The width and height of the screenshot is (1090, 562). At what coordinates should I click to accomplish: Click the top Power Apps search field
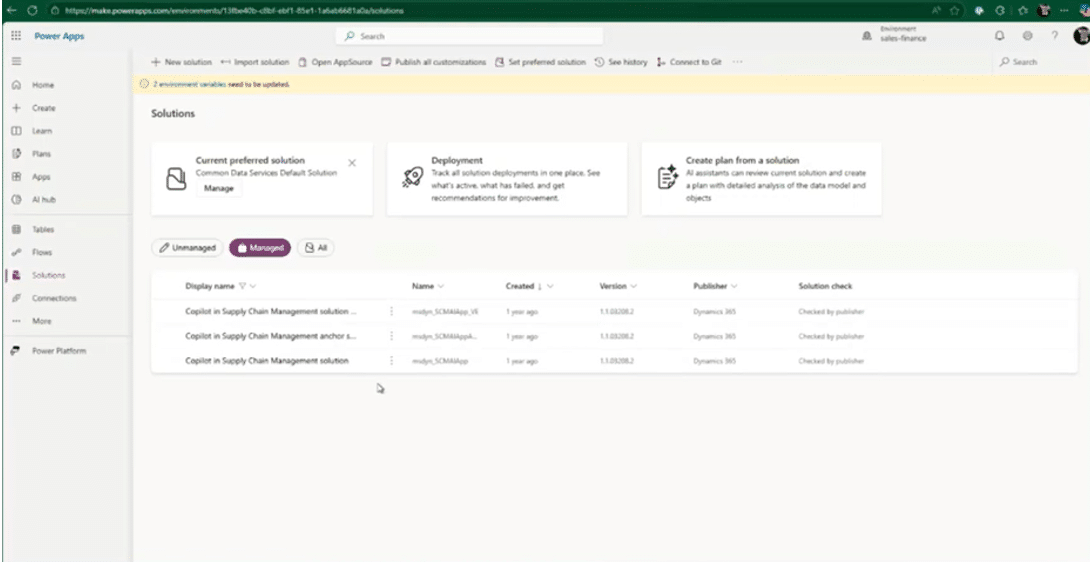point(469,35)
